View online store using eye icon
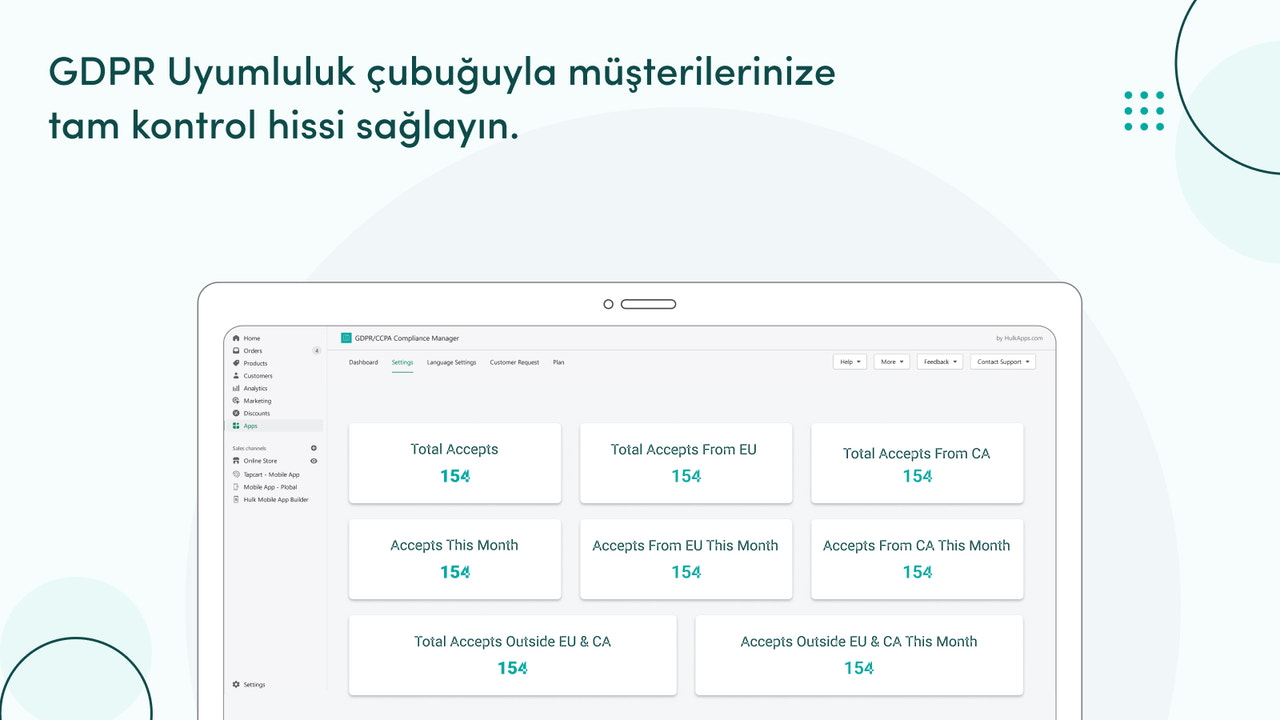Screen dimensions: 1280x720 click(x=314, y=461)
